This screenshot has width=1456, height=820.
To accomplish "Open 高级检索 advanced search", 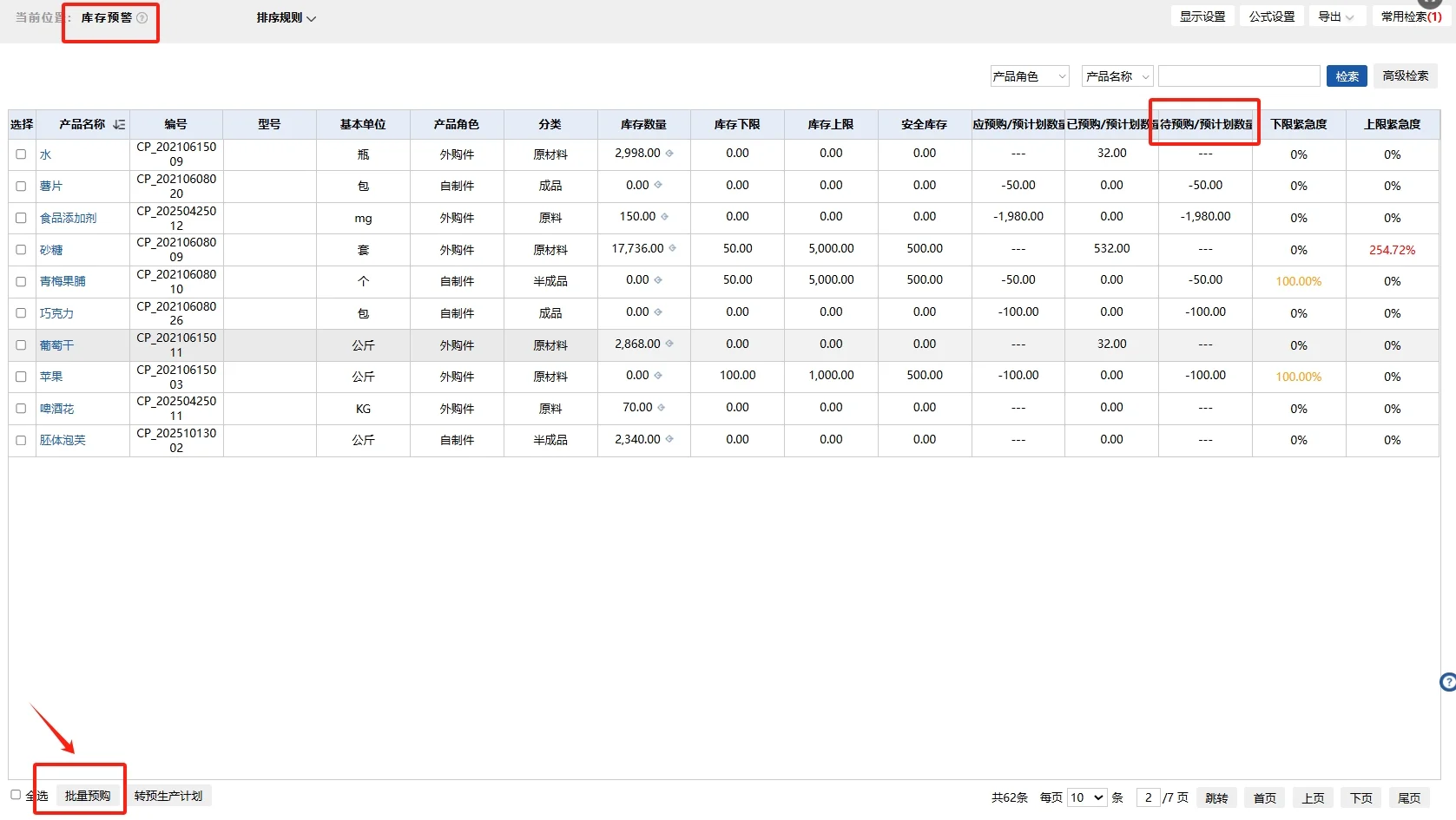I will coord(1406,76).
